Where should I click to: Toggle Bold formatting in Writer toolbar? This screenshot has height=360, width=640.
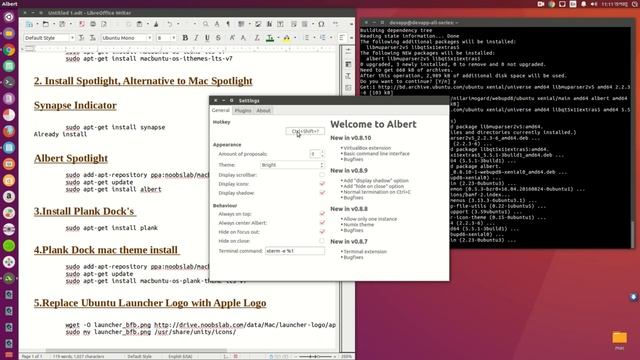pyautogui.click(x=185, y=38)
